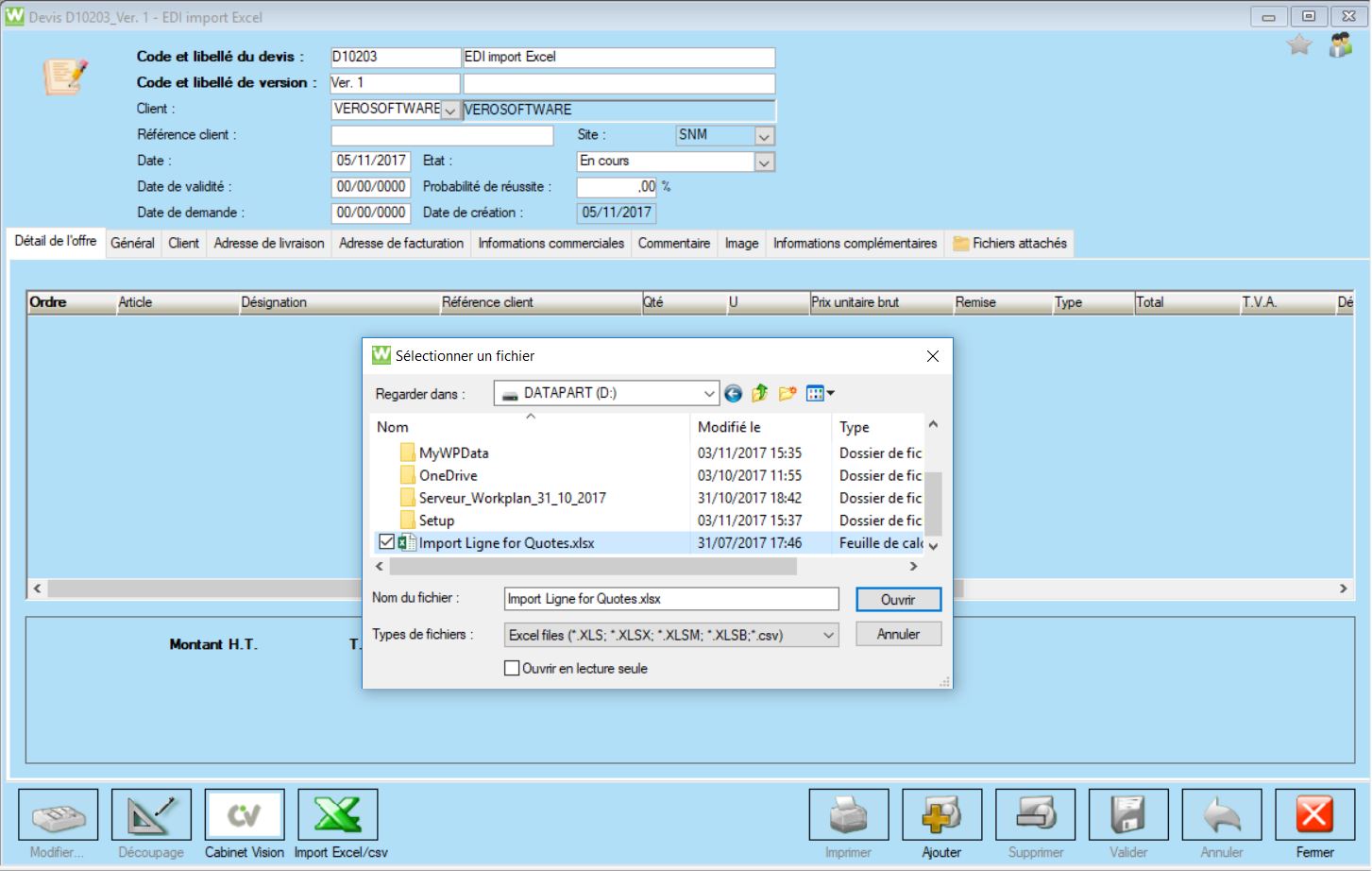Switch to the Adresse de livraison tab

pos(269,243)
